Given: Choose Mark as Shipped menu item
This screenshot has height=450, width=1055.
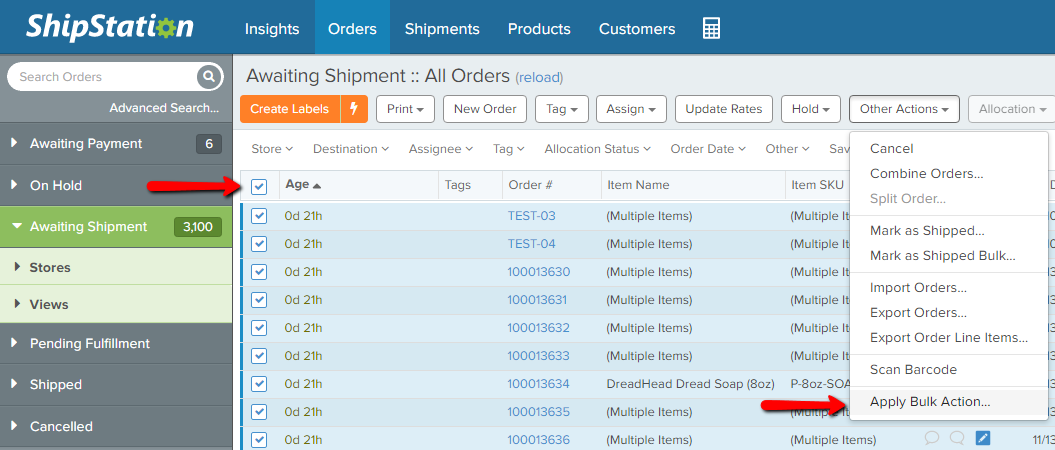Looking at the screenshot, I should (x=949, y=231).
